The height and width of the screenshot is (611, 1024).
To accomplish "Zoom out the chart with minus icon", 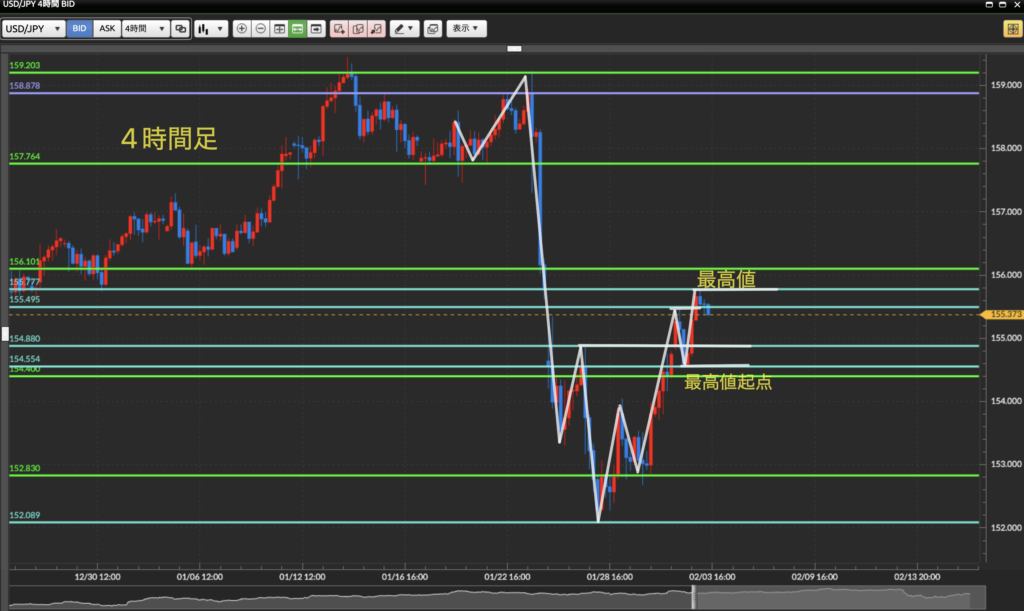I will [261, 29].
